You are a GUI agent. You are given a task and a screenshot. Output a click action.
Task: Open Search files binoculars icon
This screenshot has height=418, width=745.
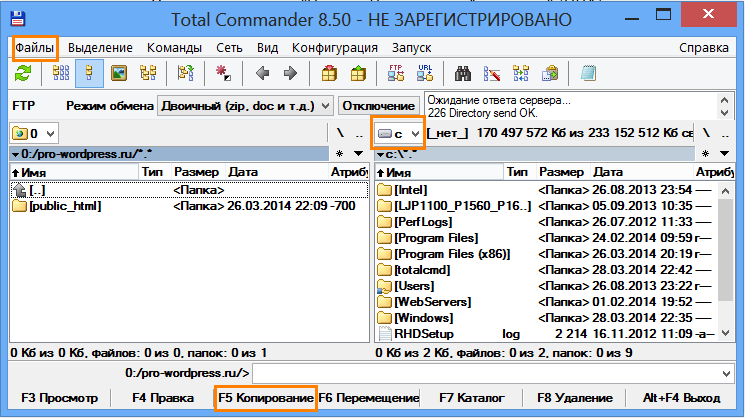(x=463, y=74)
